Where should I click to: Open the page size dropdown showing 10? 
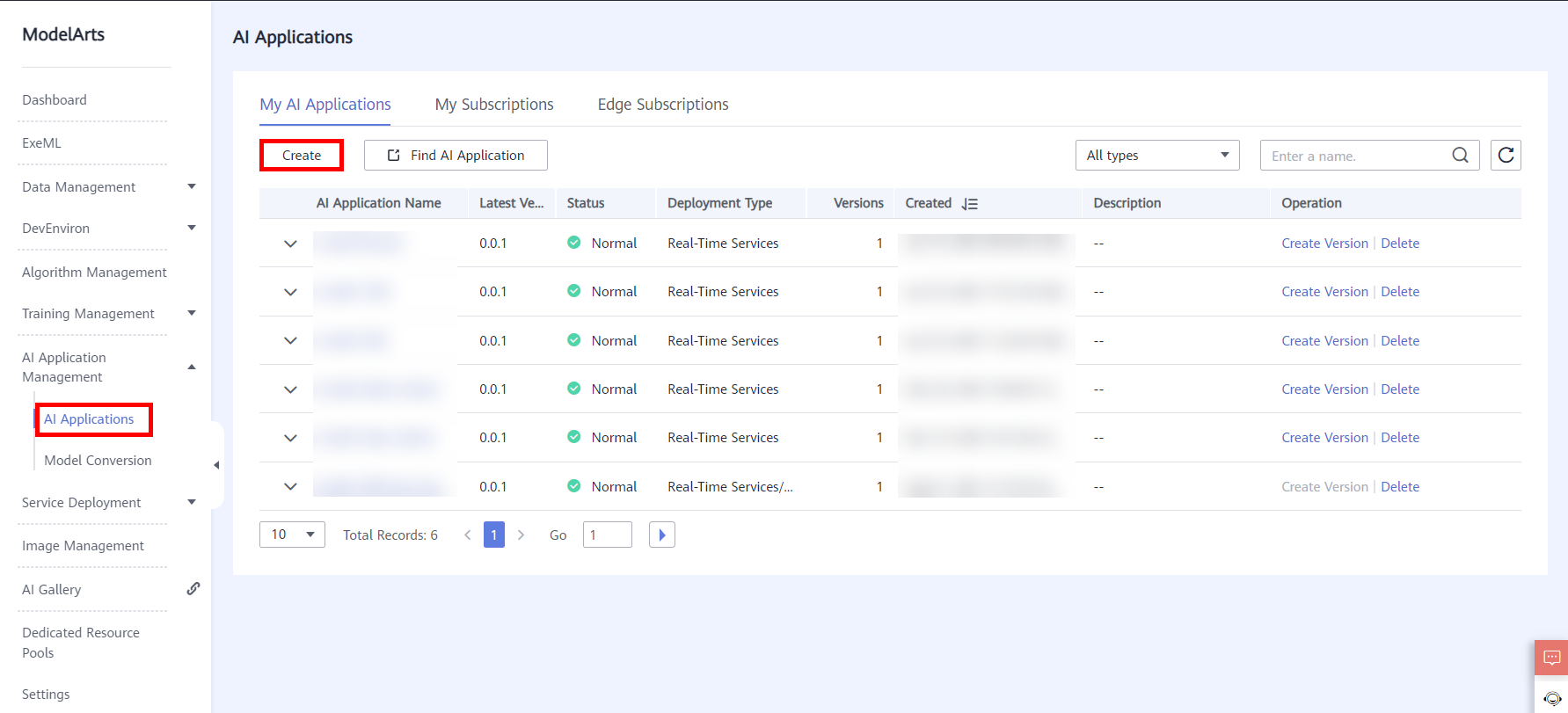(292, 535)
